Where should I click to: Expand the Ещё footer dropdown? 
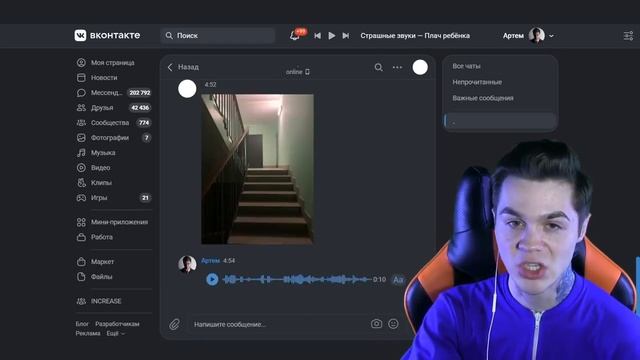116,333
